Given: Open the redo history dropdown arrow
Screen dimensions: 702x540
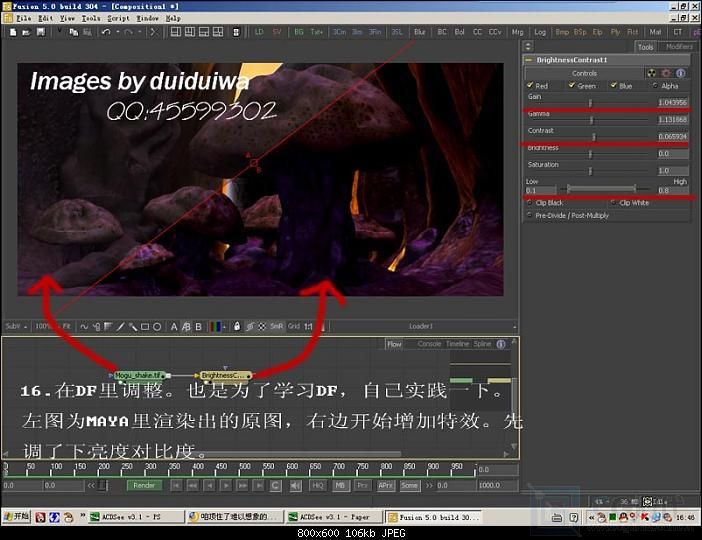Looking at the screenshot, I should 140,32.
